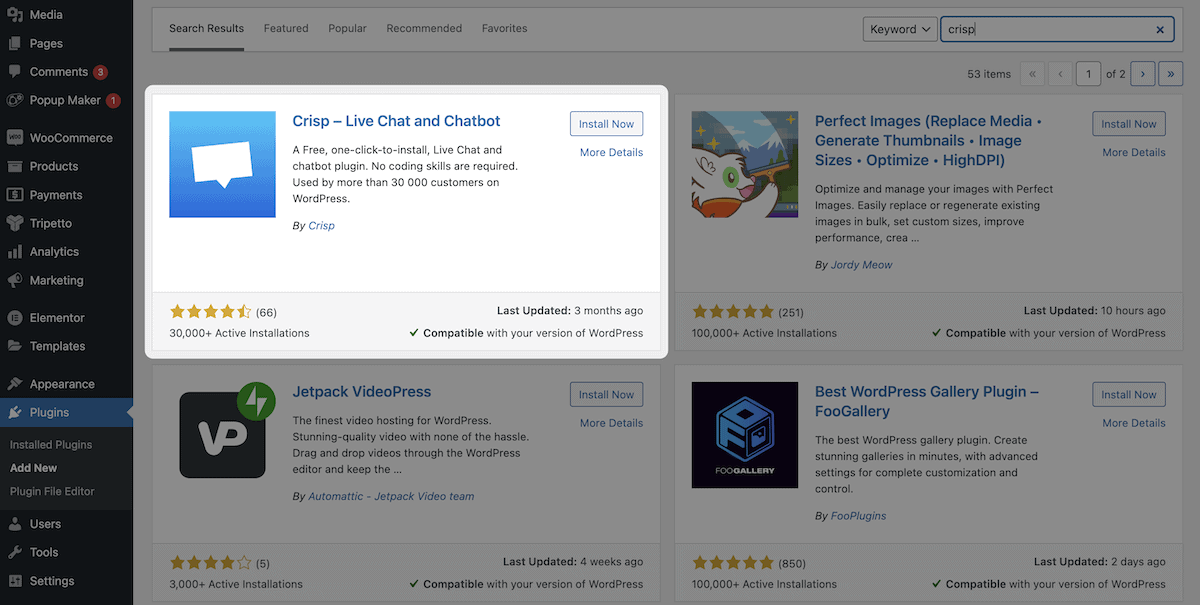Install the Jetpack VideoPress plugin
Viewport: 1200px width, 605px height.
[x=606, y=394]
